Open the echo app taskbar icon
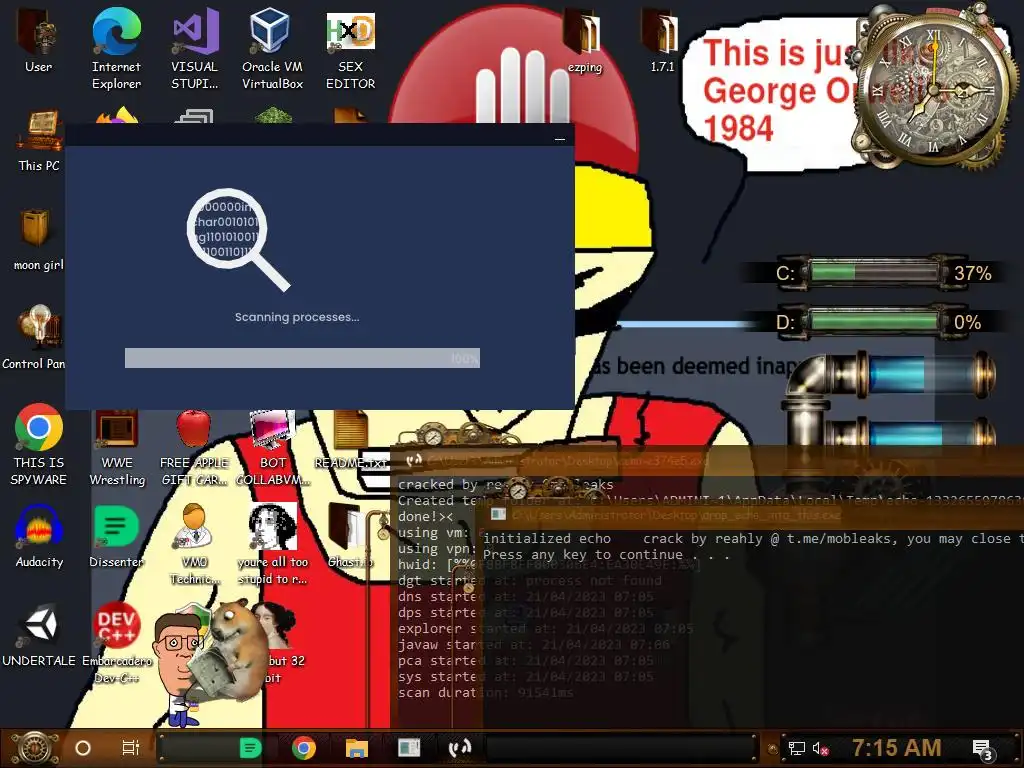 [460, 748]
